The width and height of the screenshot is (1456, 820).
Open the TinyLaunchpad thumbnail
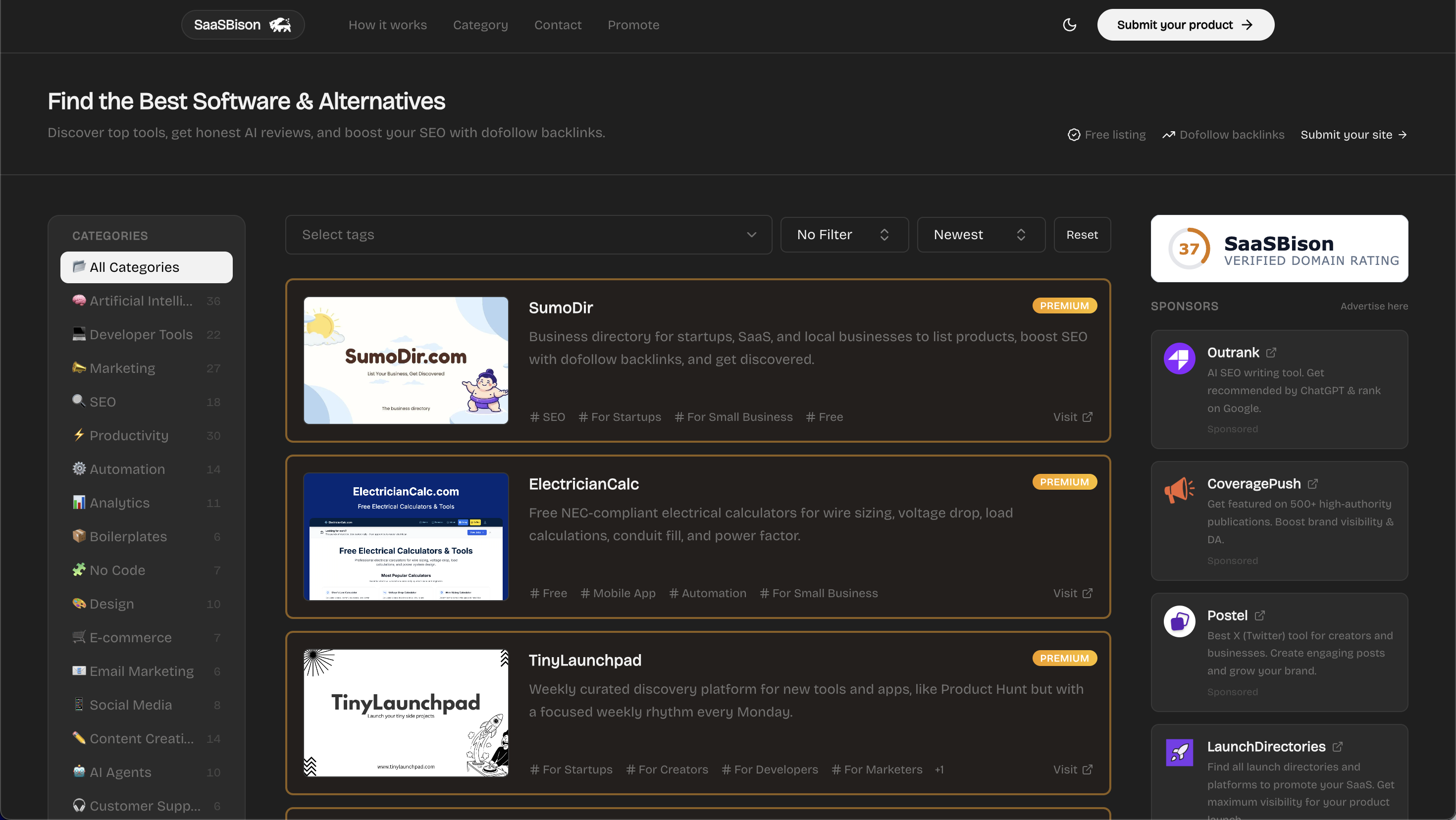tap(406, 713)
